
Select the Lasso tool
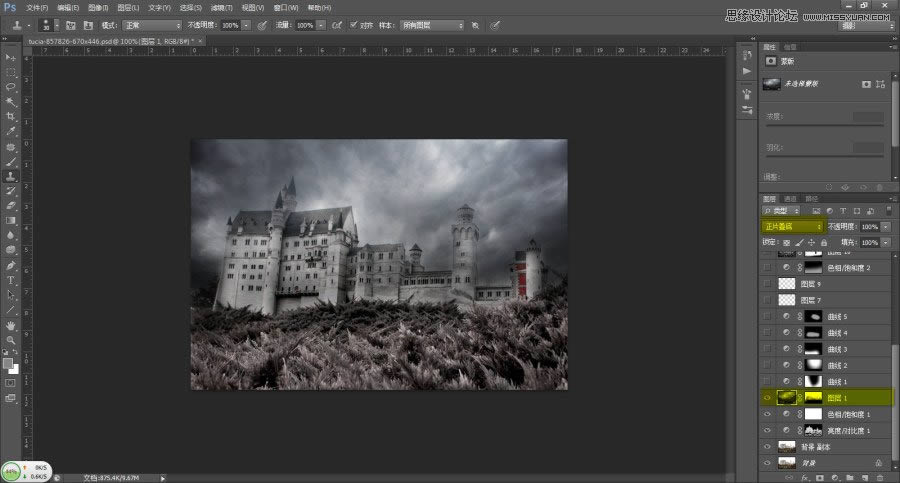click(11, 87)
